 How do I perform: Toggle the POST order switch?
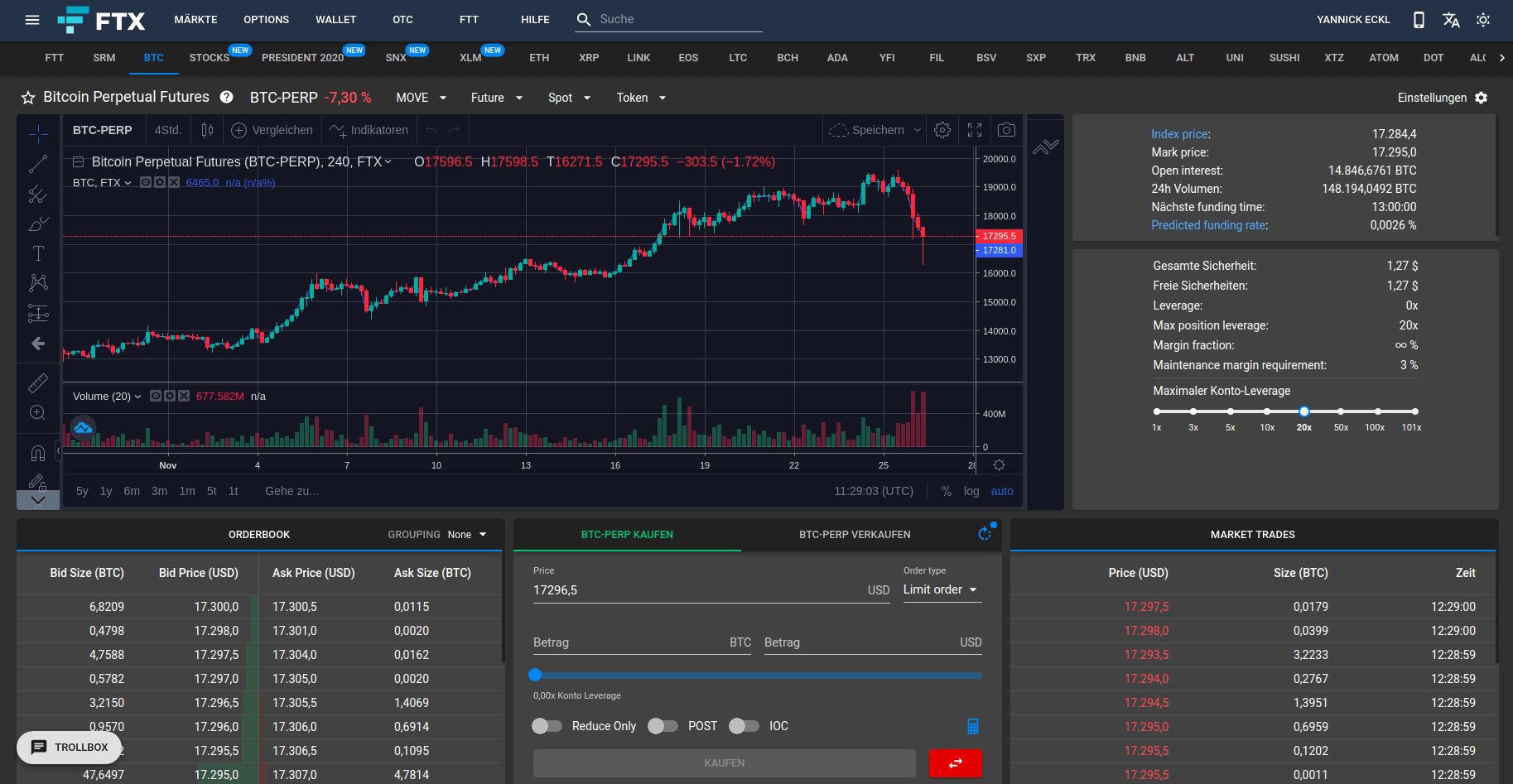pyautogui.click(x=663, y=726)
